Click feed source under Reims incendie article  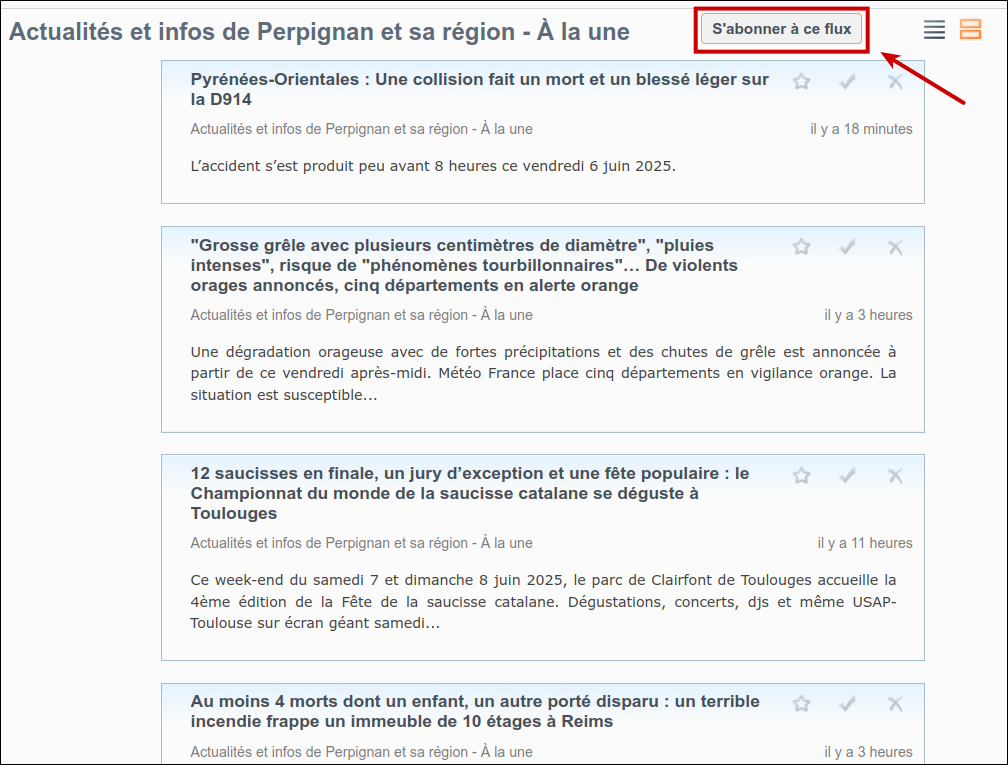point(361,752)
